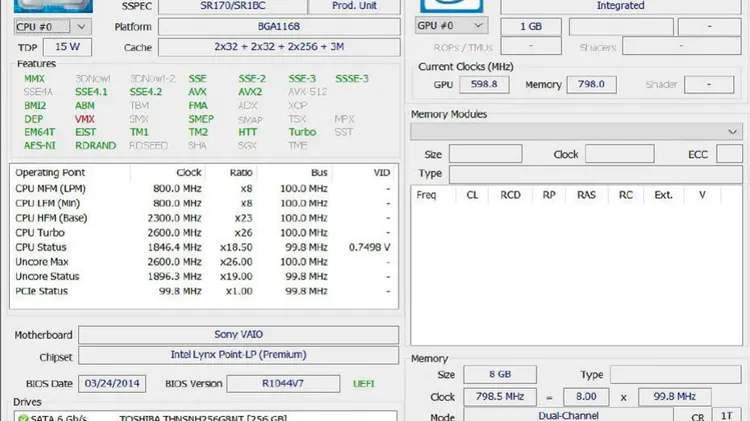
Task: Click the green SATA drive status icon
Action: coord(22,418)
